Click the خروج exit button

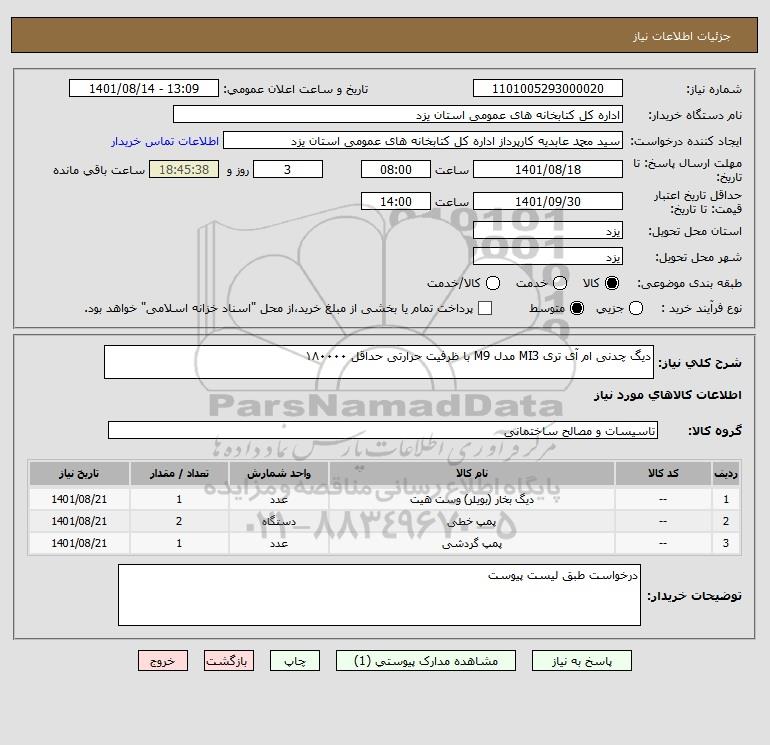click(x=163, y=661)
